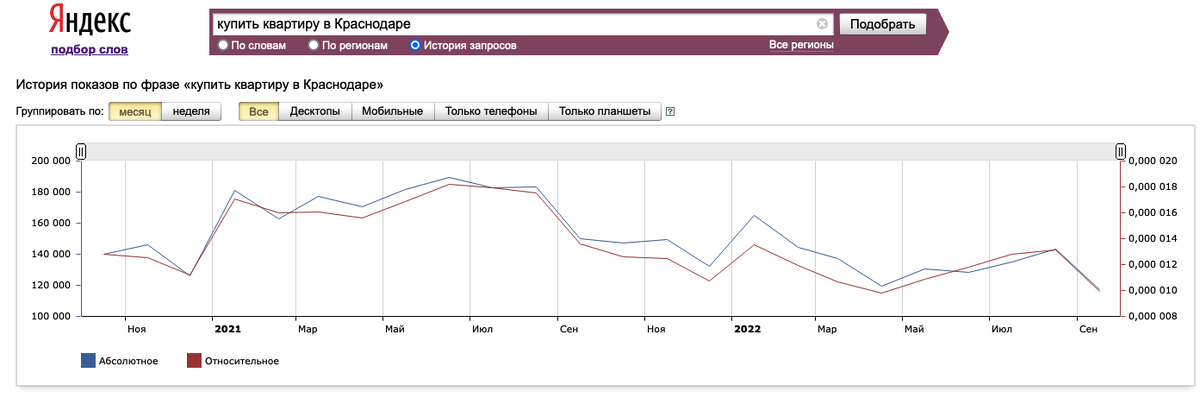1200x398 pixels.
Task: Open the green help question mark icon
Action: (x=670, y=112)
